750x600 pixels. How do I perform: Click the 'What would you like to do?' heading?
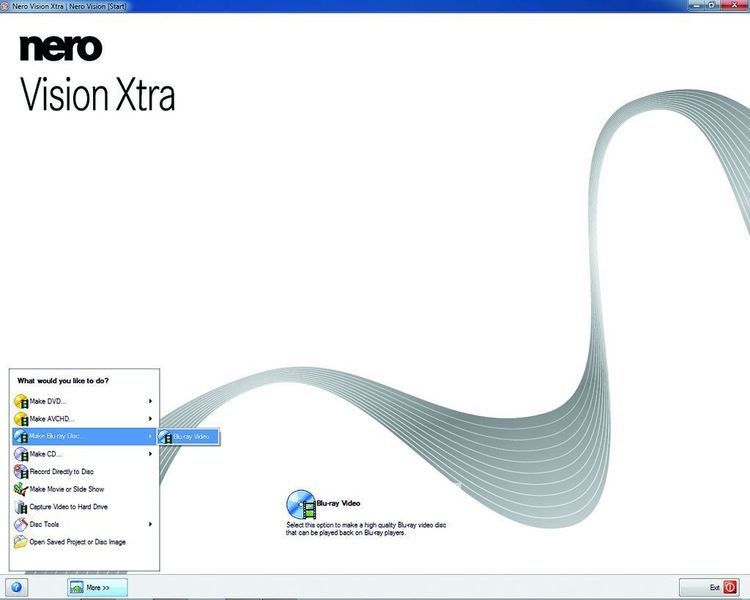tap(63, 381)
